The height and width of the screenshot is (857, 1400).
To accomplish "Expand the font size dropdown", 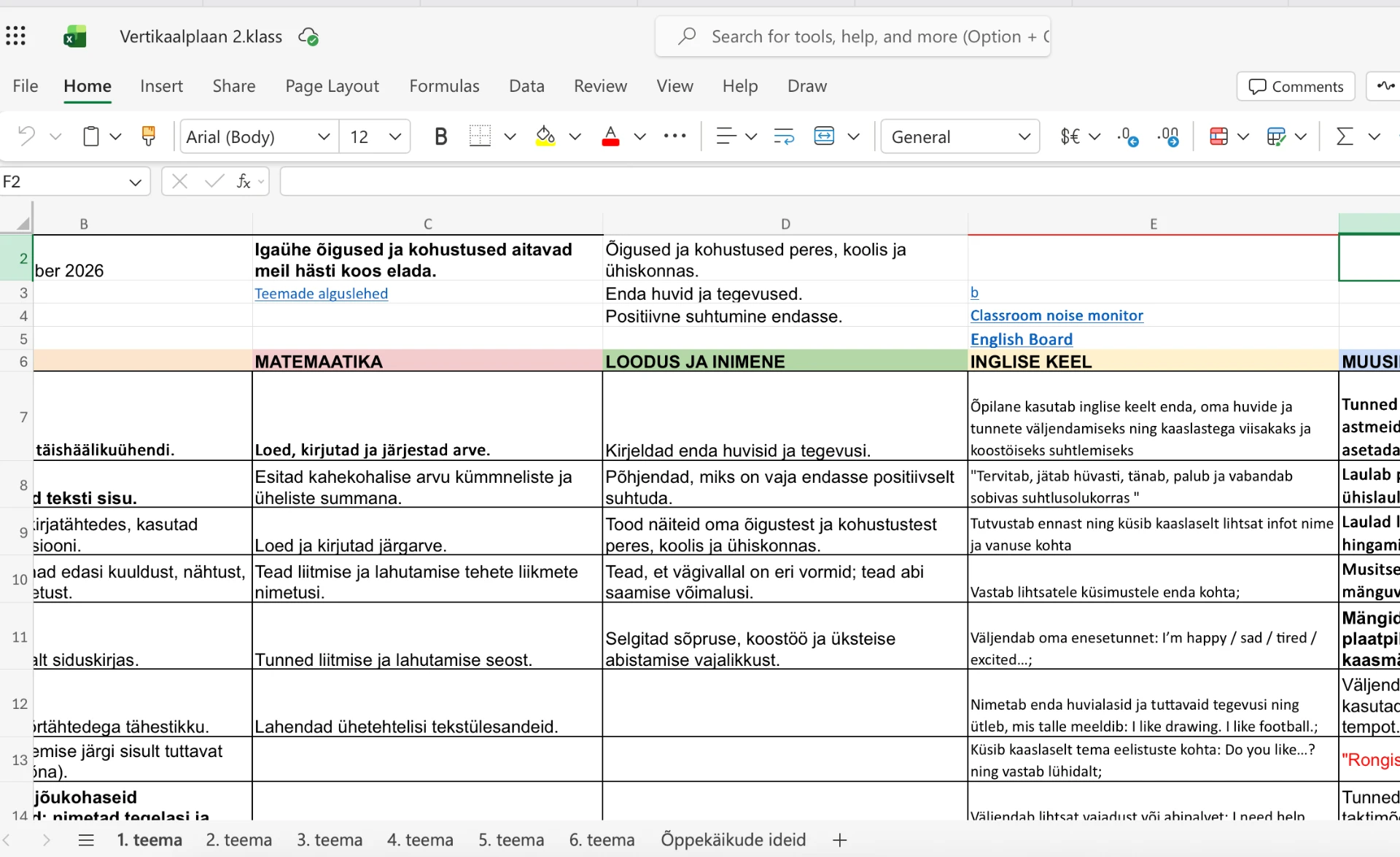I will pyautogui.click(x=395, y=136).
